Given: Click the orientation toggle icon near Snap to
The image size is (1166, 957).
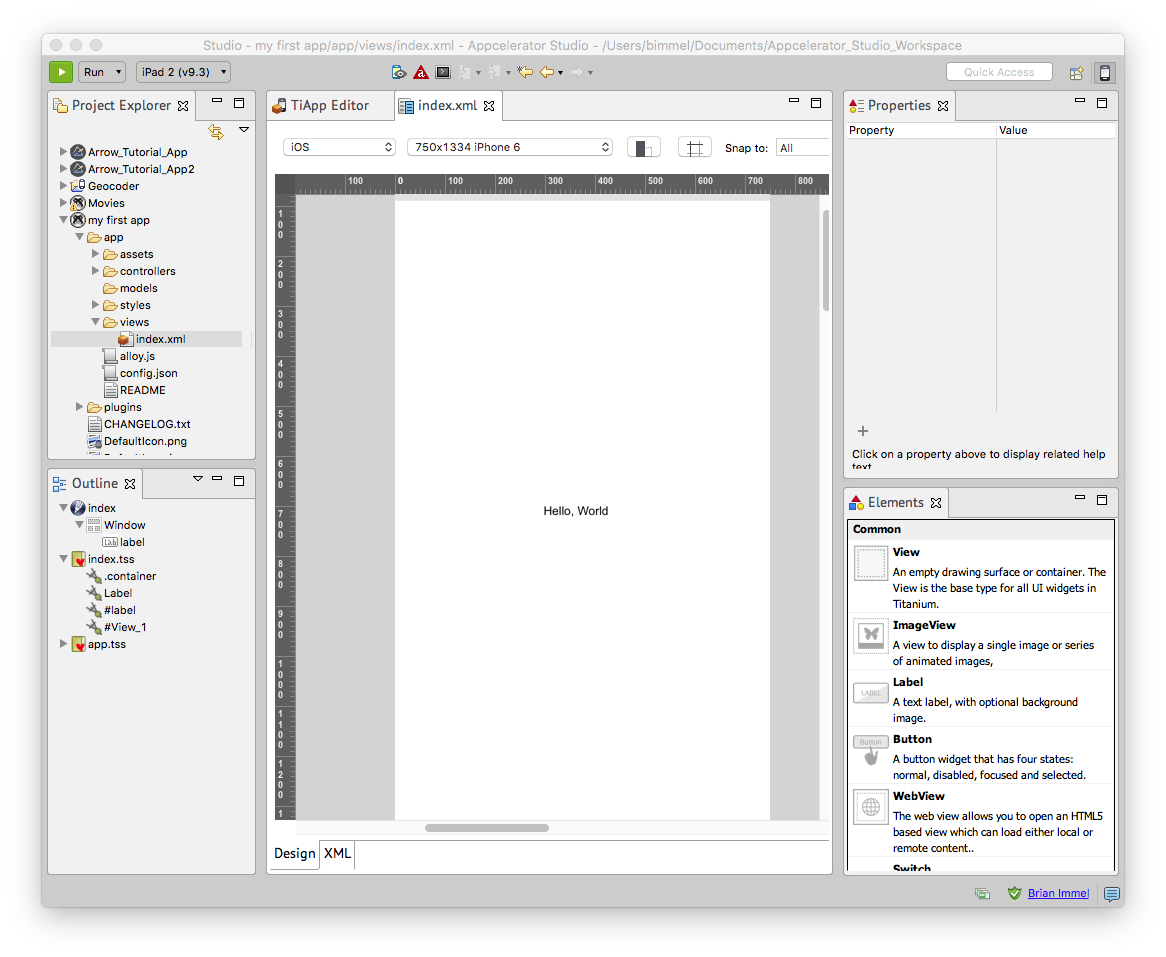Looking at the screenshot, I should pyautogui.click(x=643, y=146).
